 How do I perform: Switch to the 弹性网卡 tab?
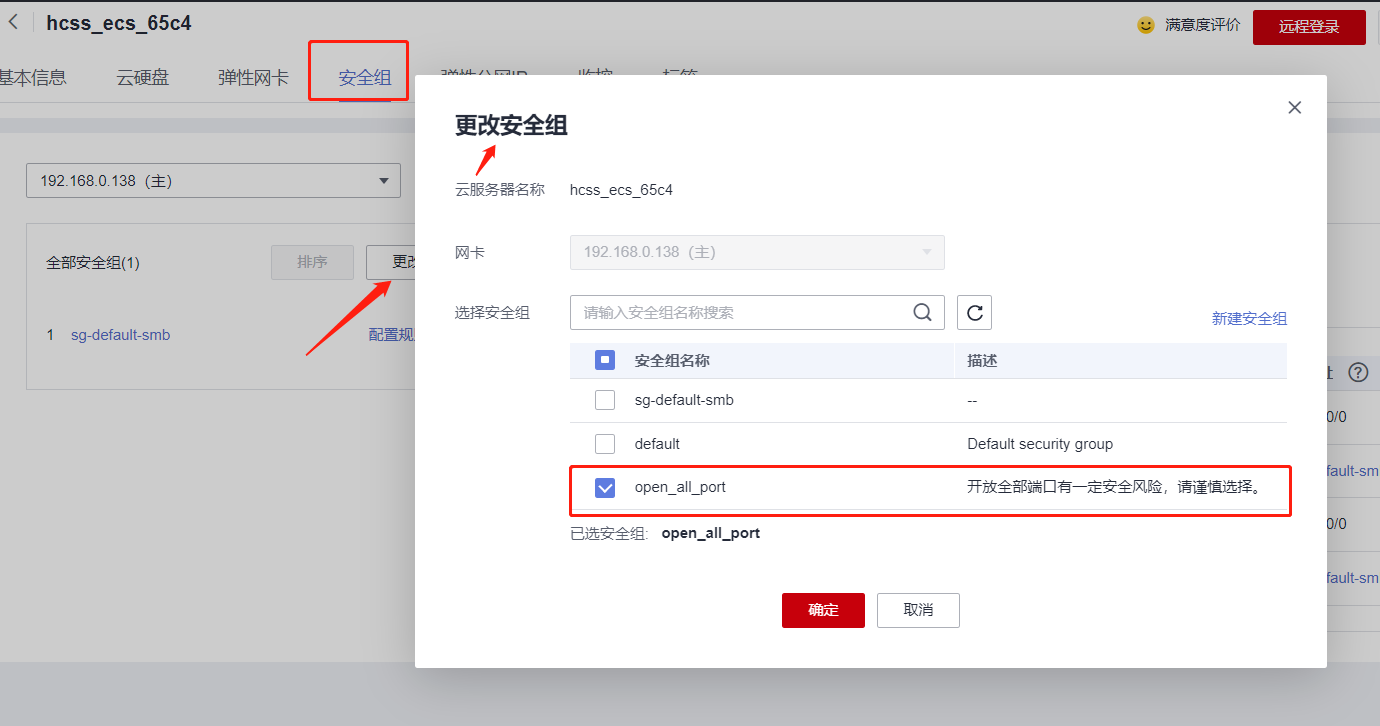tap(253, 78)
